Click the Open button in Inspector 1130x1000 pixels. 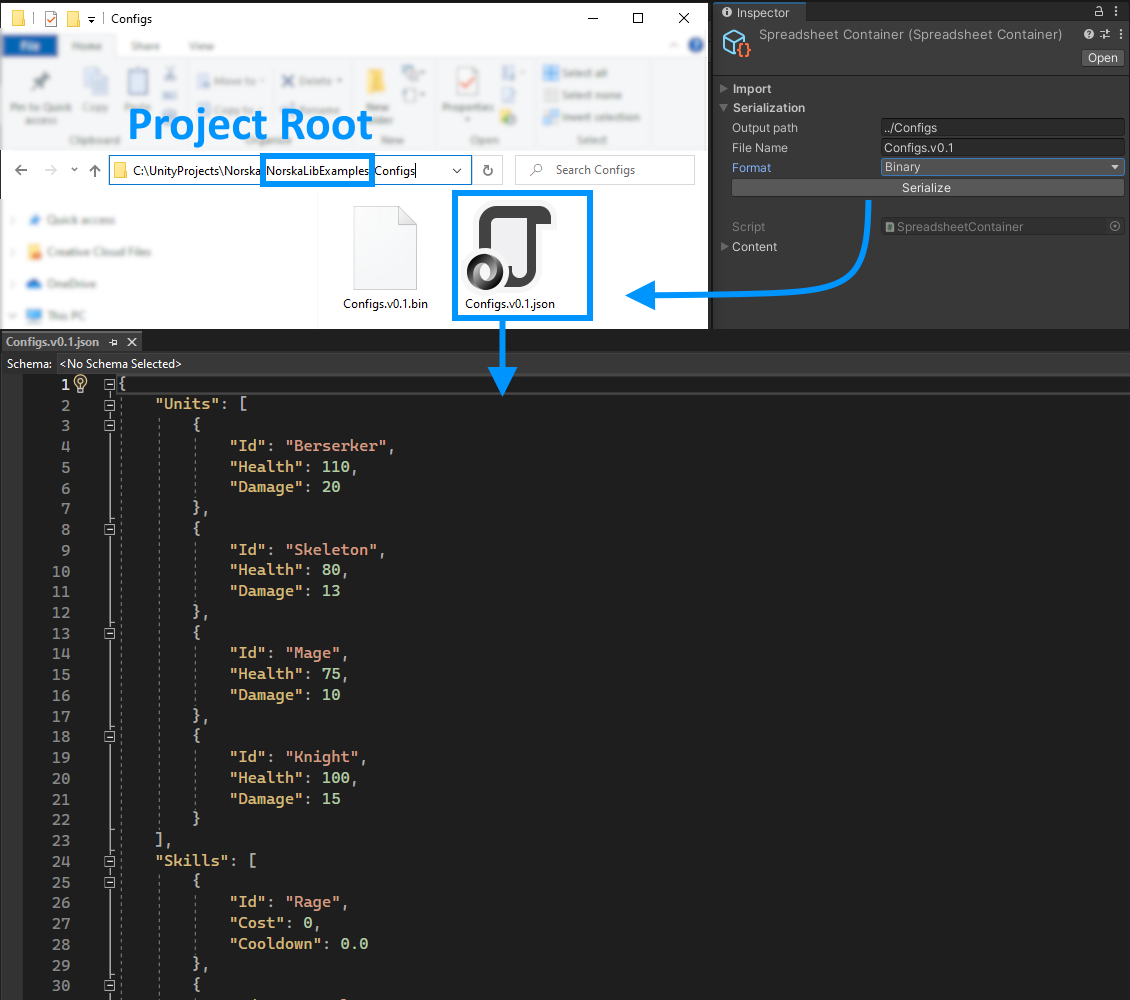(1103, 58)
